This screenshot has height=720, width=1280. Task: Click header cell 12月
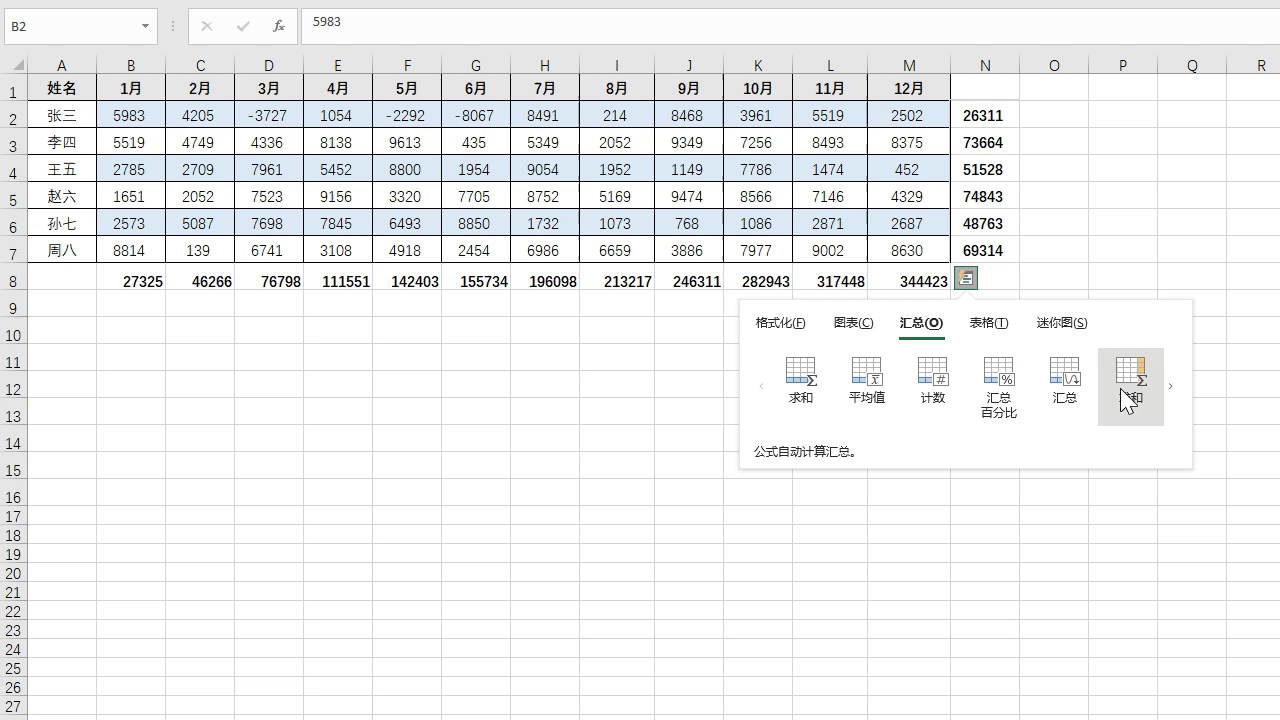click(x=909, y=88)
